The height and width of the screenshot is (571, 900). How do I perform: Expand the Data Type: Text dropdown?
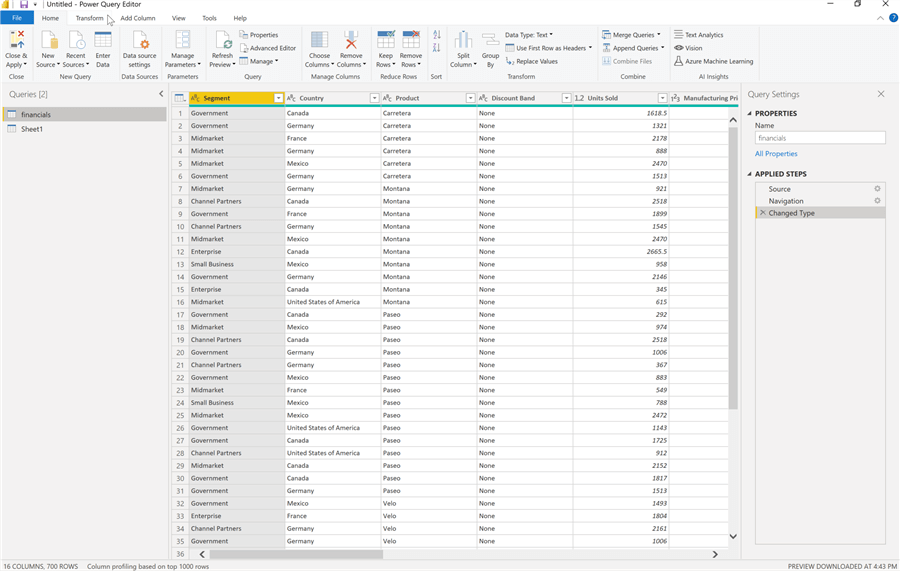[530, 35]
